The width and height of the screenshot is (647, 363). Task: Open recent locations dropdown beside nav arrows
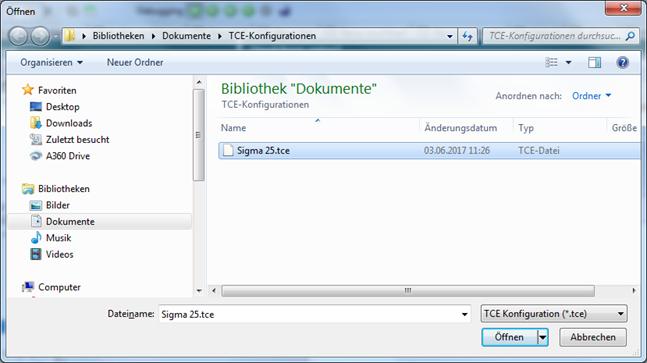[56, 36]
